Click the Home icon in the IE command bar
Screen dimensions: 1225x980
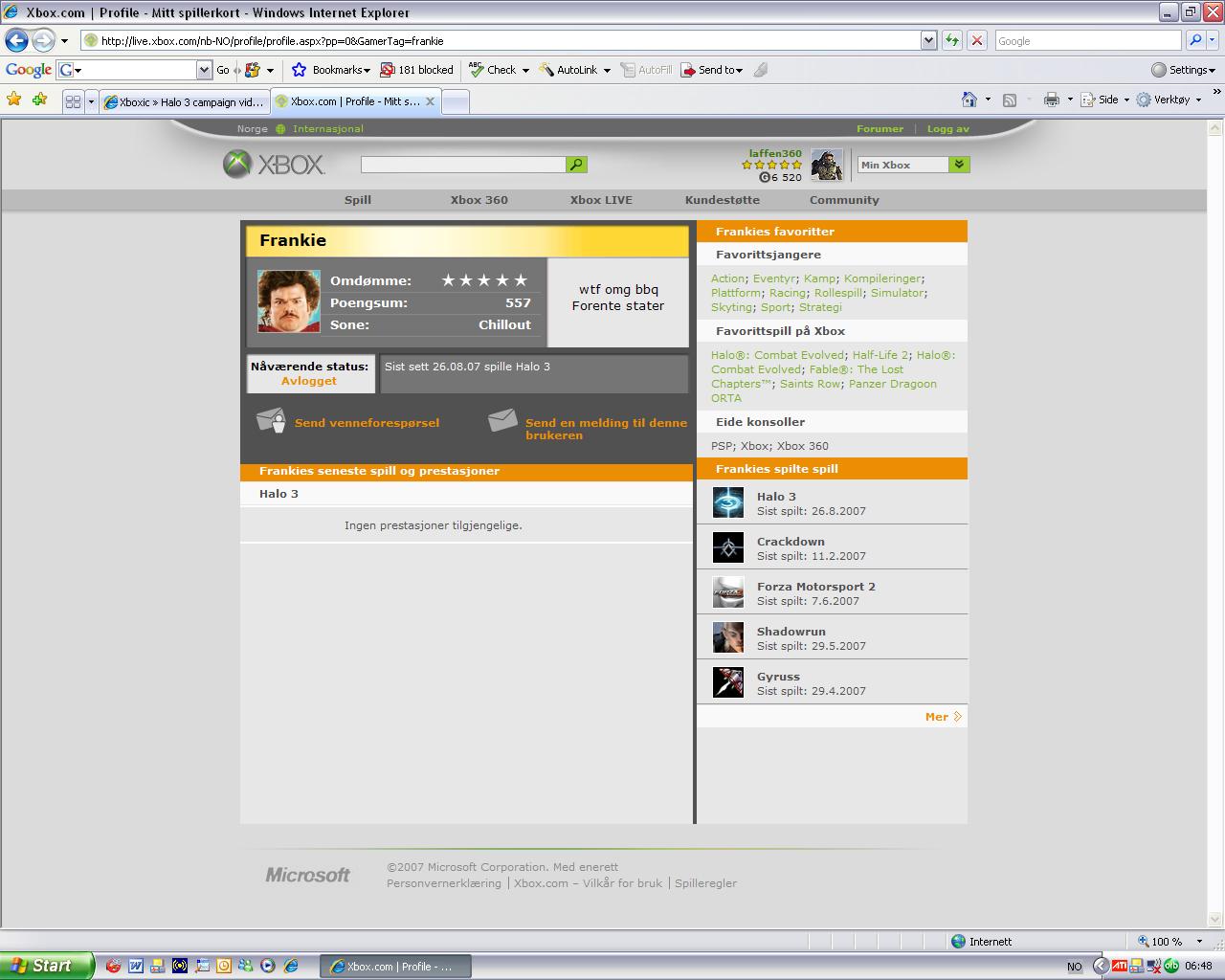pyautogui.click(x=969, y=100)
